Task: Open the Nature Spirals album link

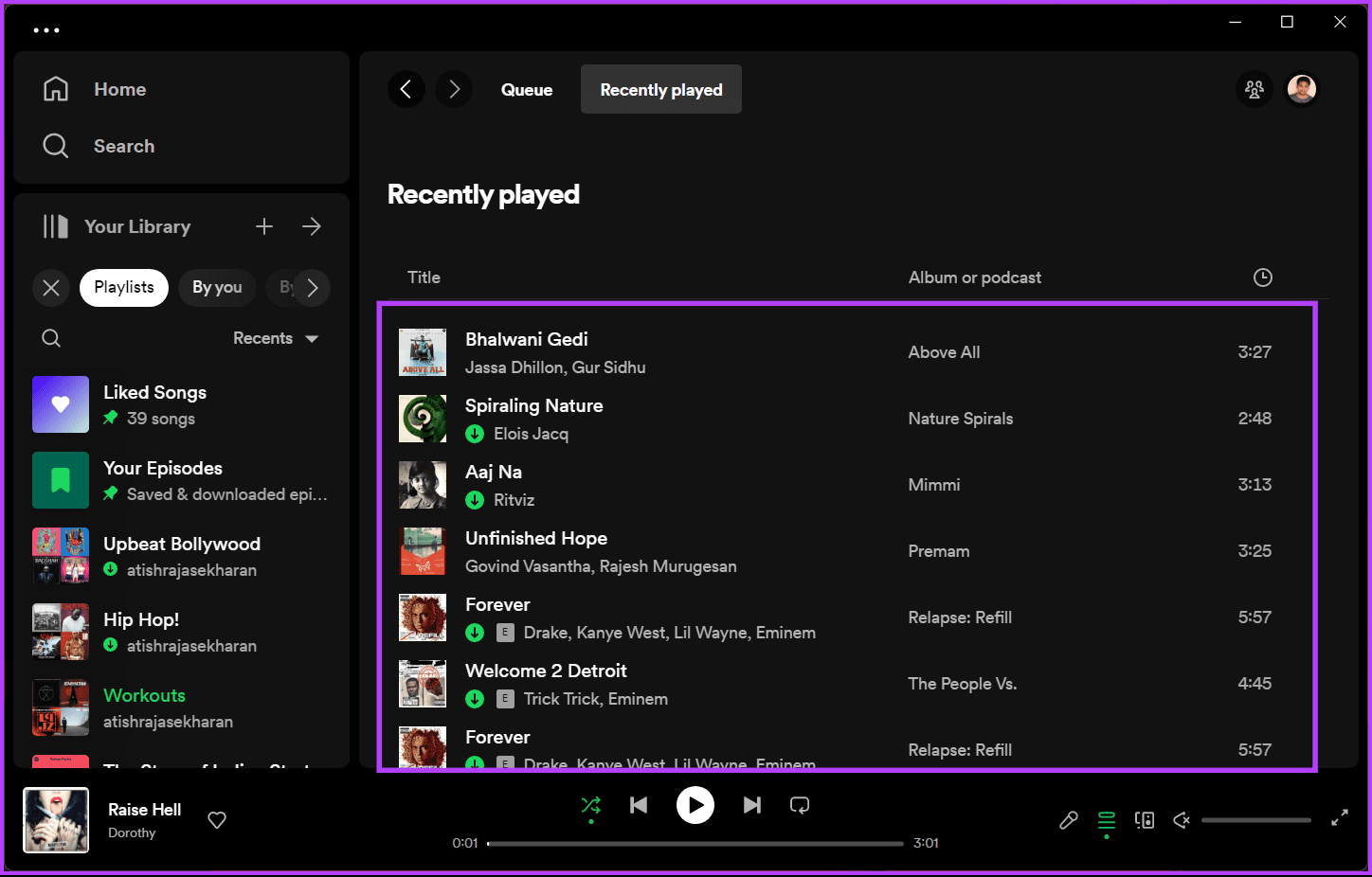Action: 961,419
